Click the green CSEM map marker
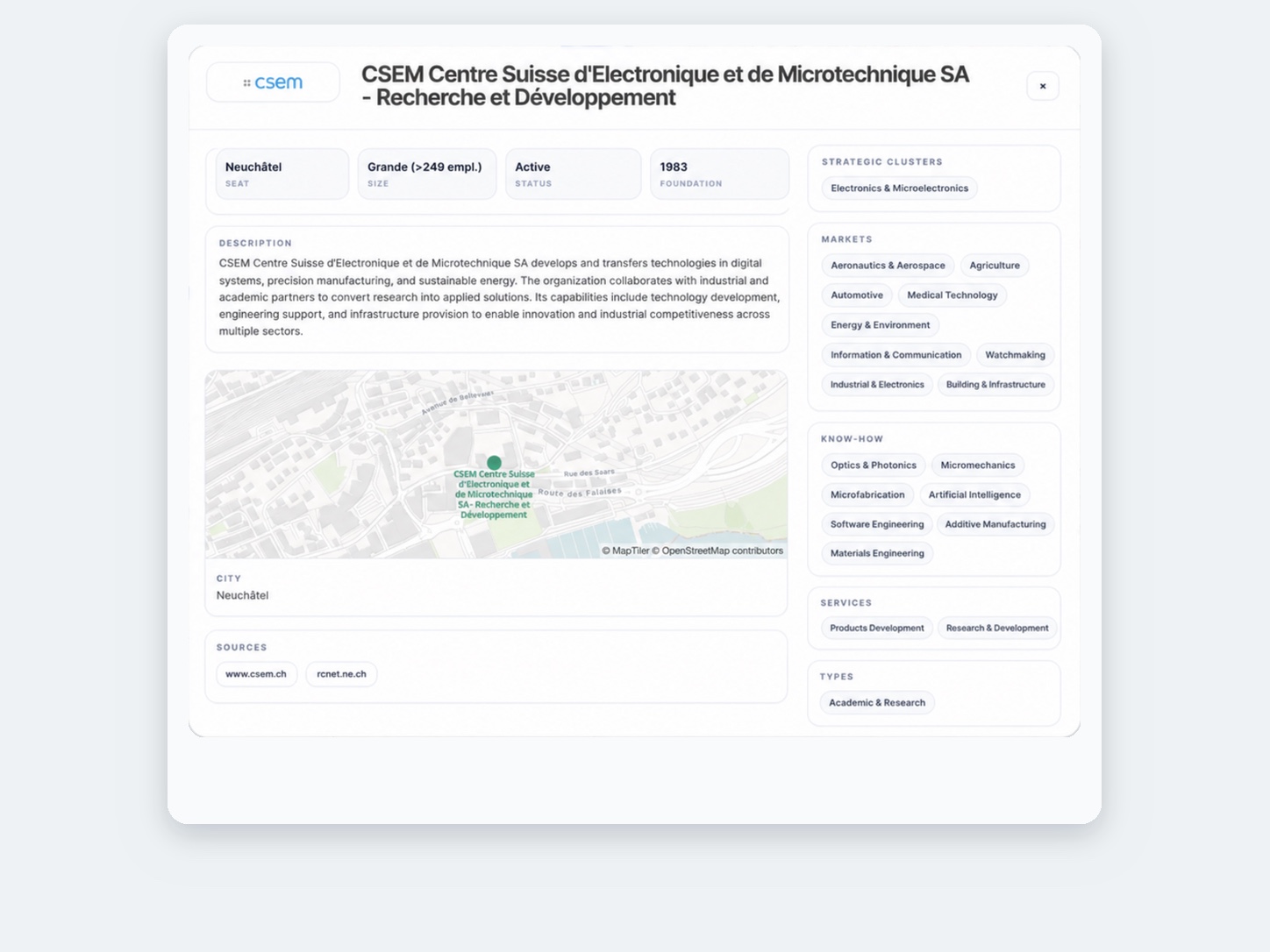Image resolution: width=1270 pixels, height=952 pixels. click(x=495, y=463)
